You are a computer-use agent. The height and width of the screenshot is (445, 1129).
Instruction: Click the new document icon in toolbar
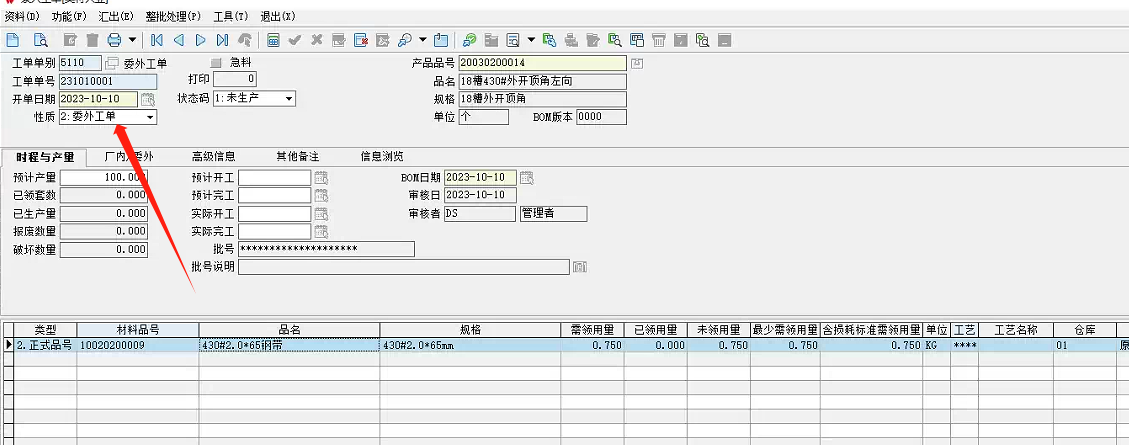point(13,40)
